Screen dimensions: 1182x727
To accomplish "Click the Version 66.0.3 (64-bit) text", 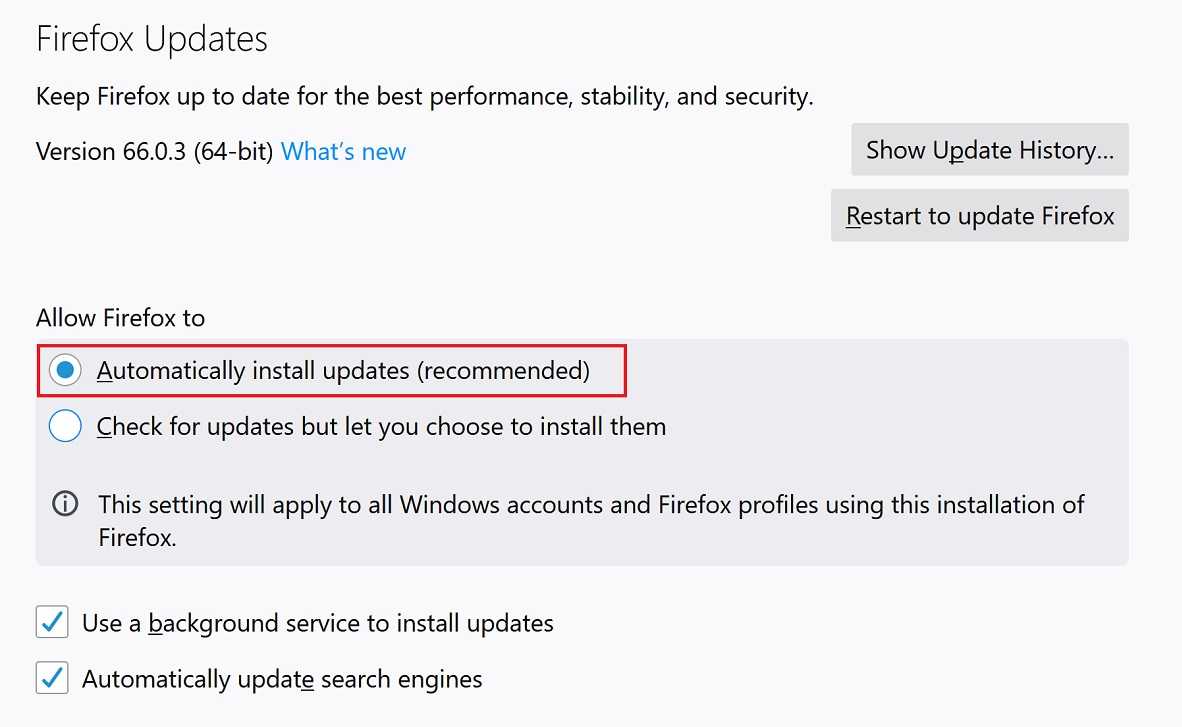I will [x=155, y=152].
